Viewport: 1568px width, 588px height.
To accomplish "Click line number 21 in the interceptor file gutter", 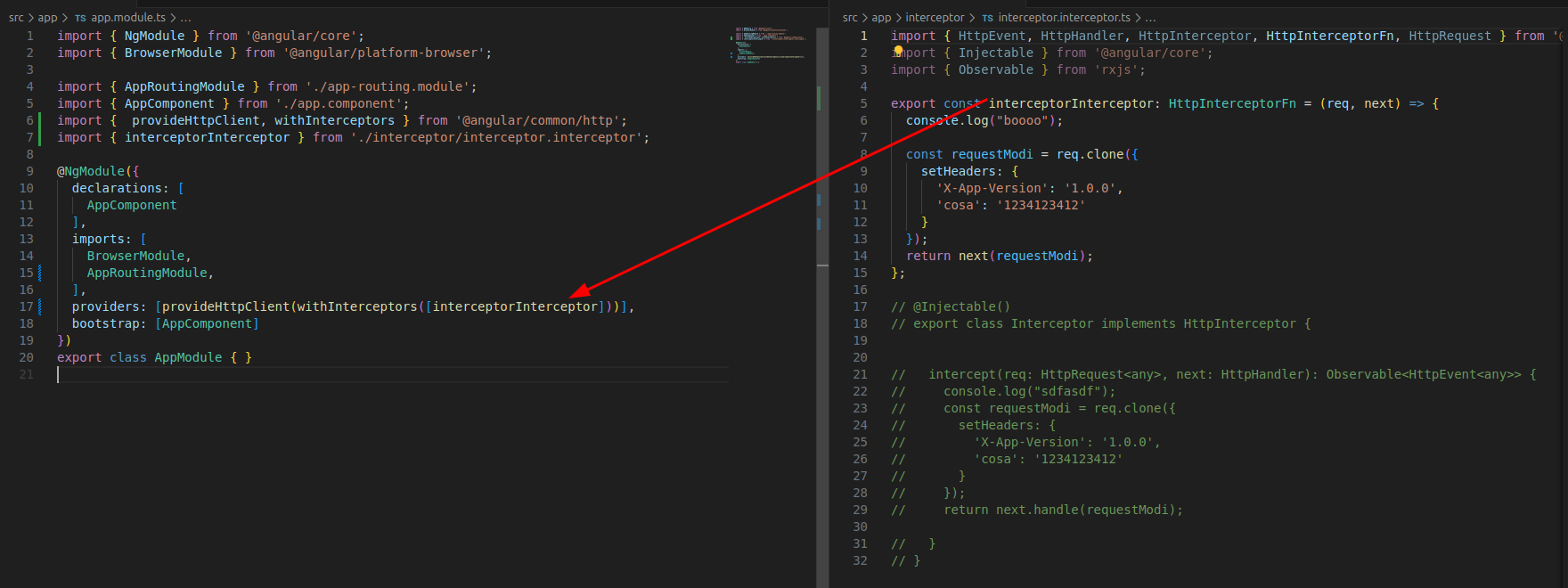I will pyautogui.click(x=860, y=374).
